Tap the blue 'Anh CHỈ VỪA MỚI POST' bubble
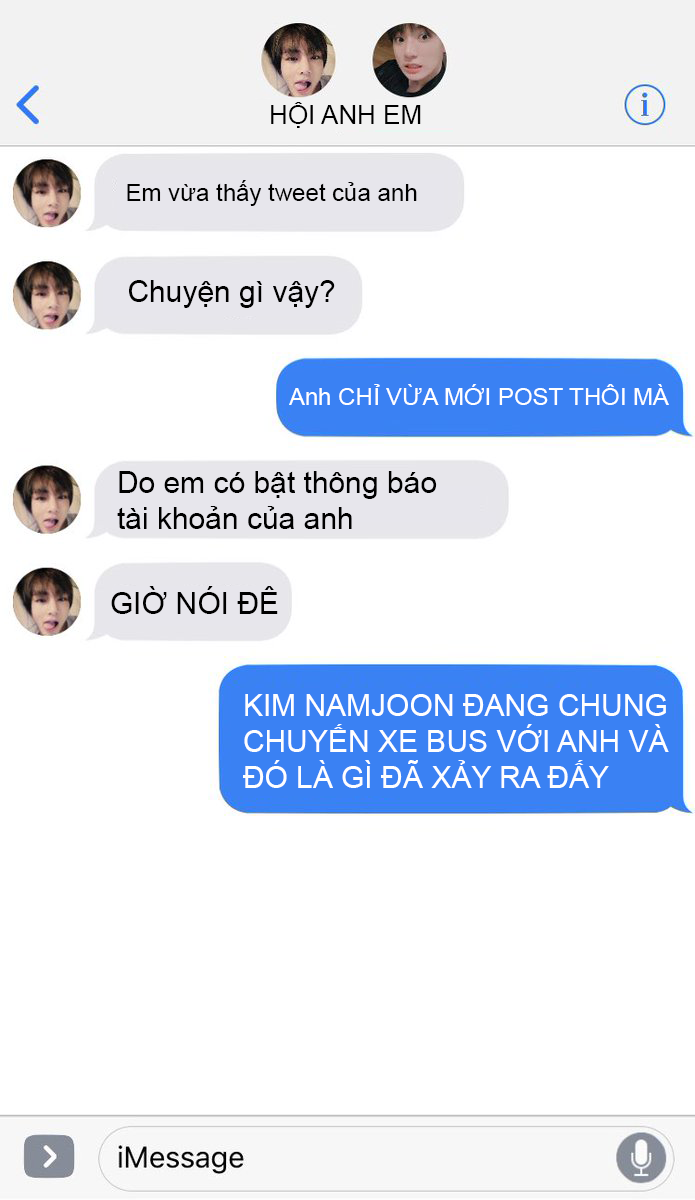Image resolution: width=695 pixels, height=1200 pixels. point(483,397)
